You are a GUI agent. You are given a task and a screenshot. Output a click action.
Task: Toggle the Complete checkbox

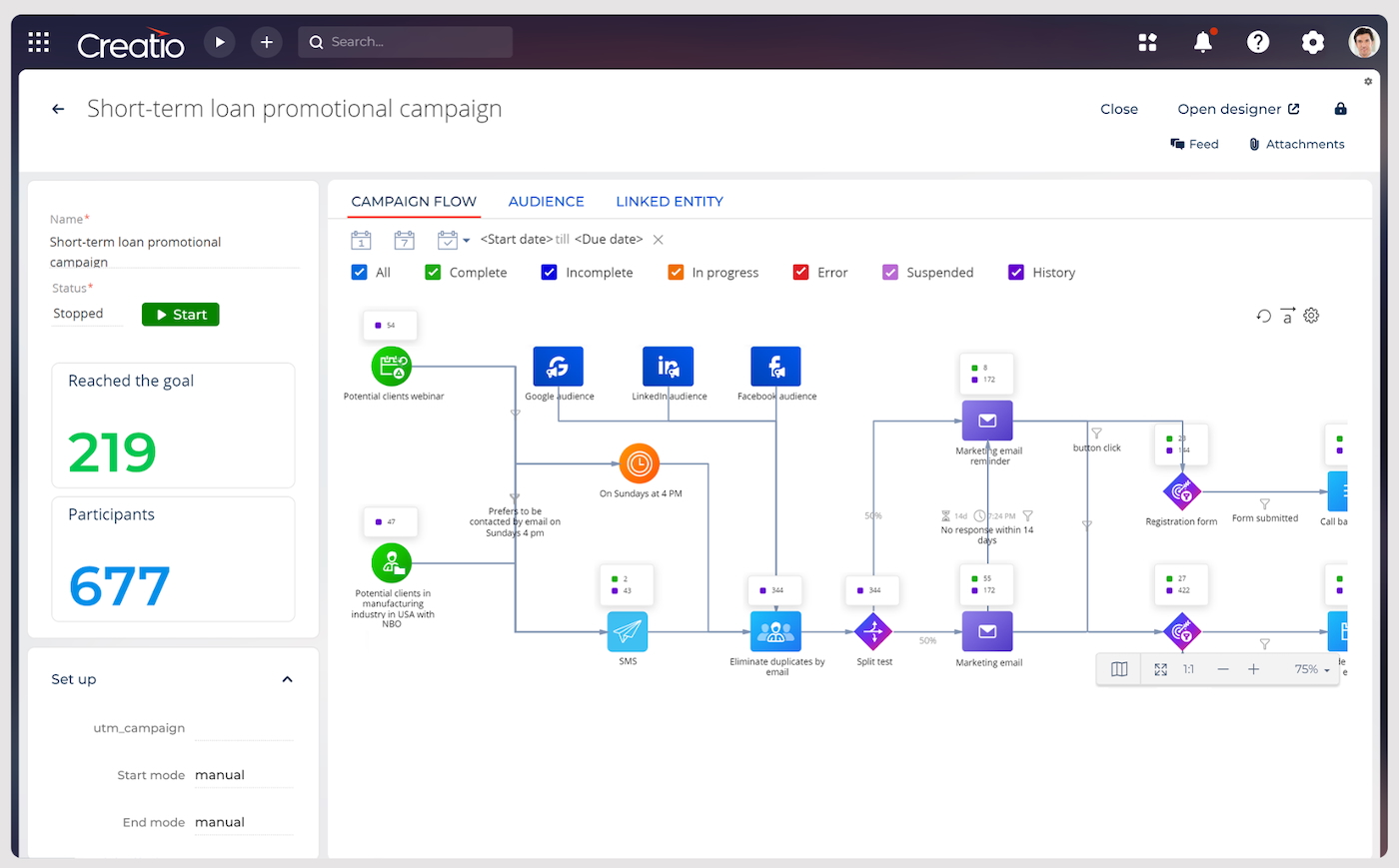coord(433,272)
